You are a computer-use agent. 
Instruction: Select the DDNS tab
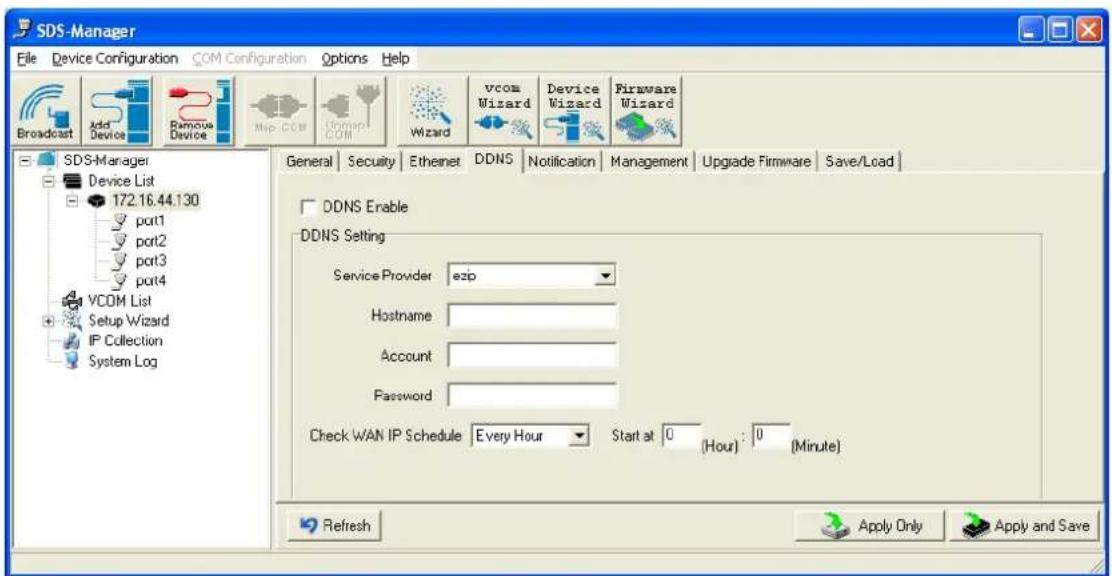click(x=494, y=160)
